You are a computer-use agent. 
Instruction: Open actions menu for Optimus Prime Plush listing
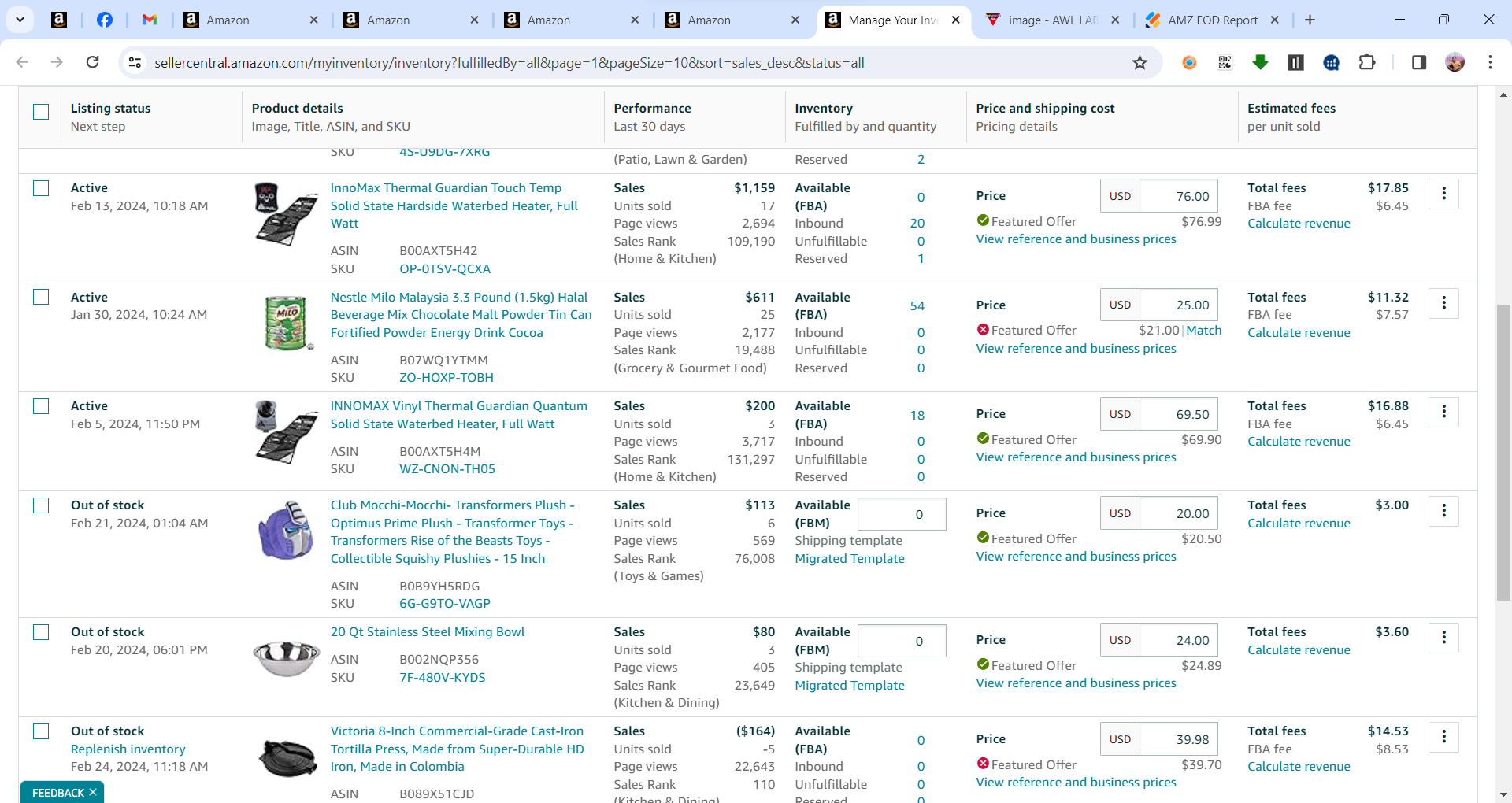pos(1443,511)
